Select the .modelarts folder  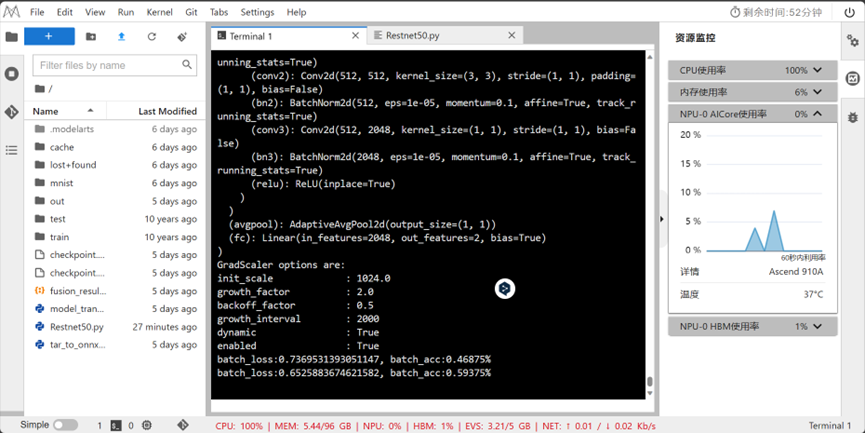(x=115, y=129)
